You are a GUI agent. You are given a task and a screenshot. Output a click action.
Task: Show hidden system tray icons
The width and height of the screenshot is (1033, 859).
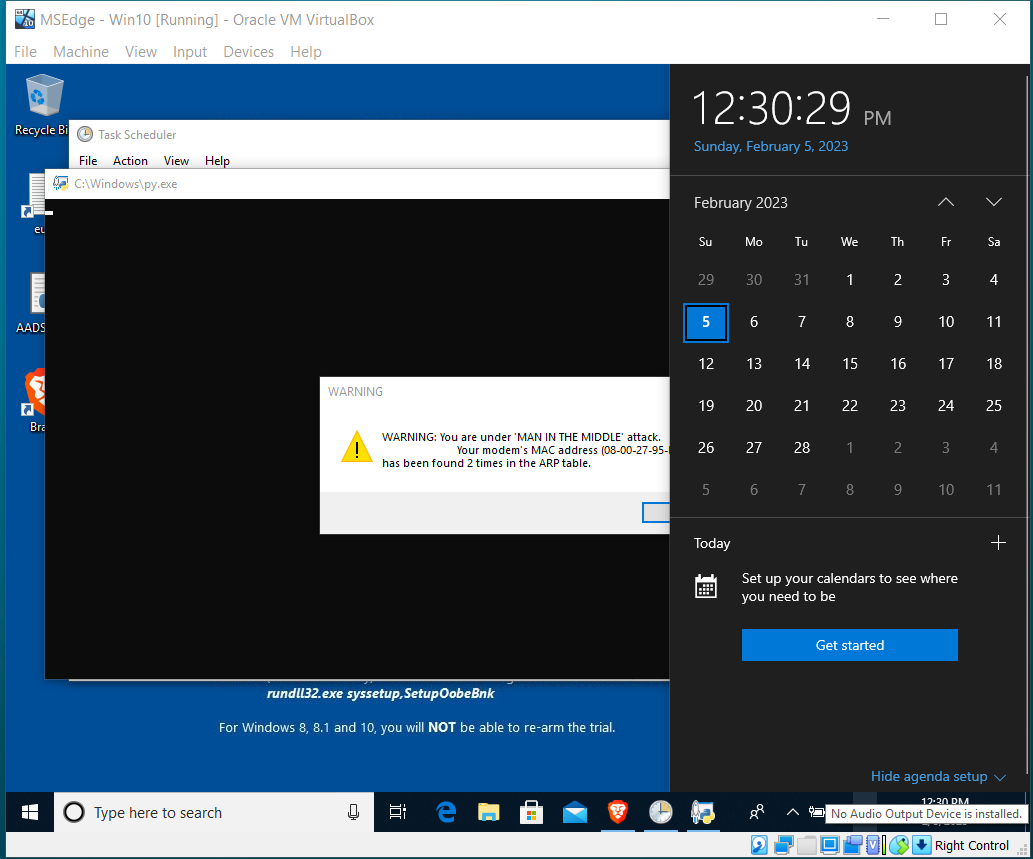(x=792, y=812)
